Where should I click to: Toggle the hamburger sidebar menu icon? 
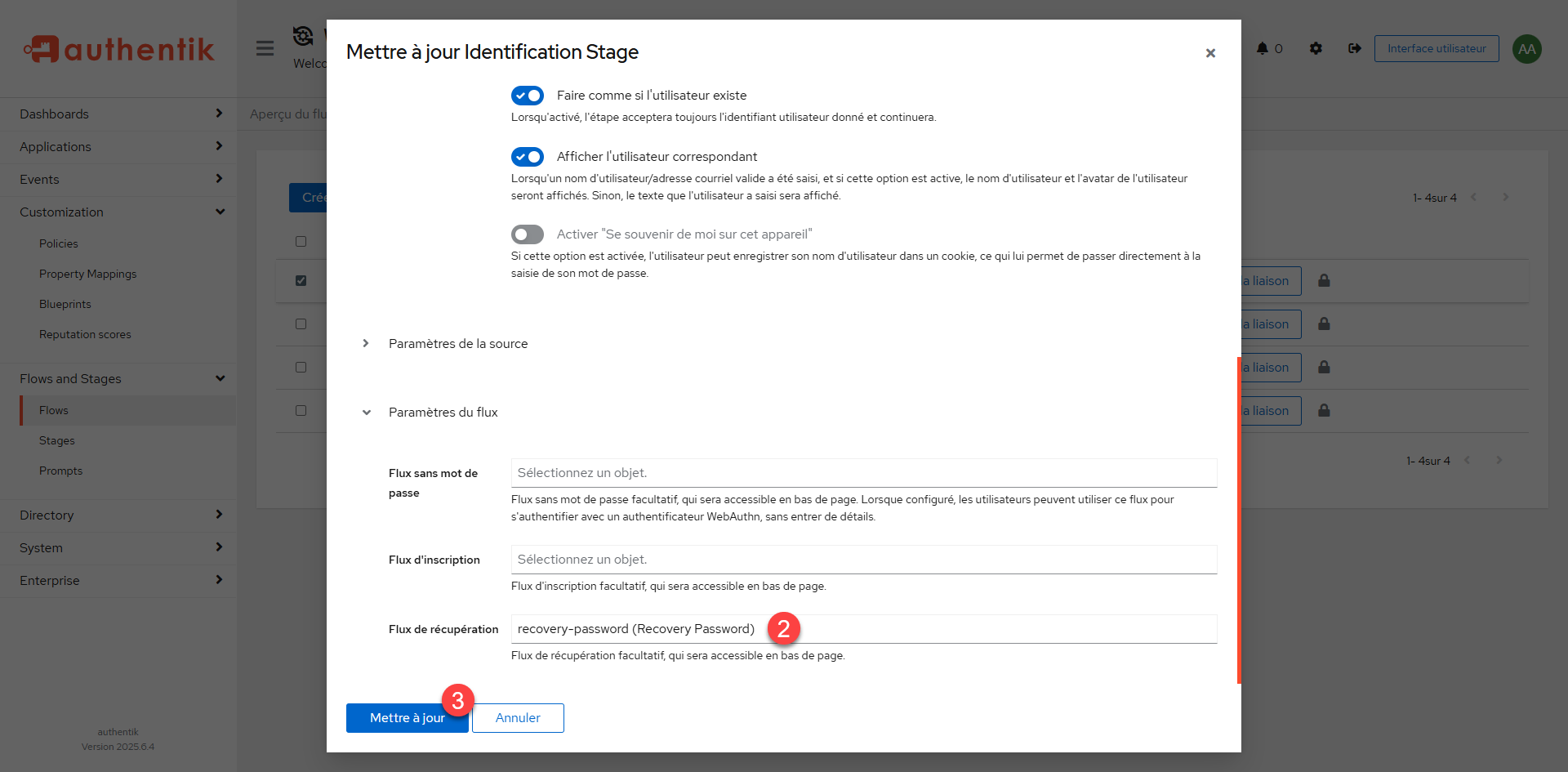click(265, 48)
